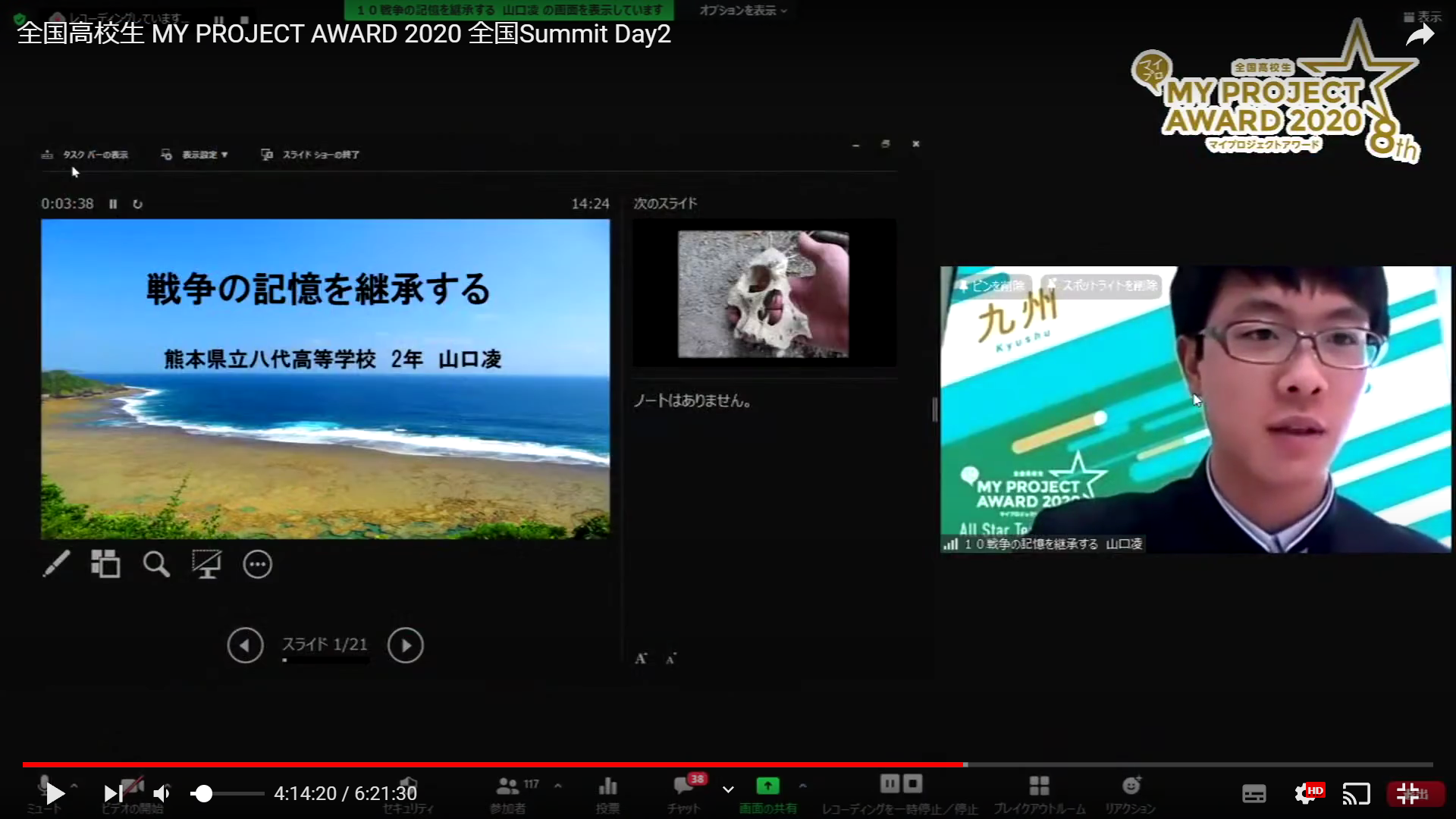
Task: Black out the slideshow screen
Action: 206,564
